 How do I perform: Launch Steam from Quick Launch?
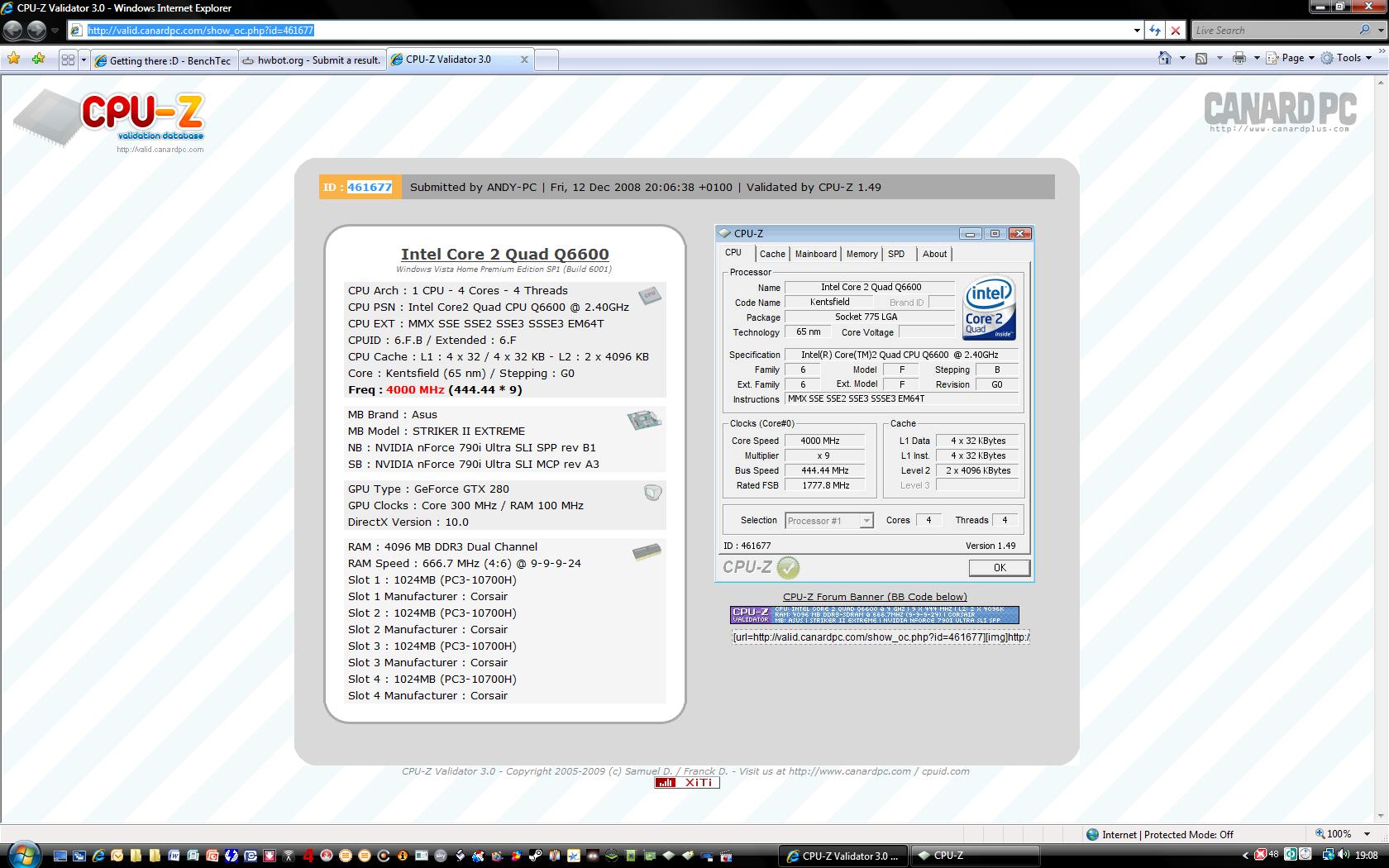535,856
